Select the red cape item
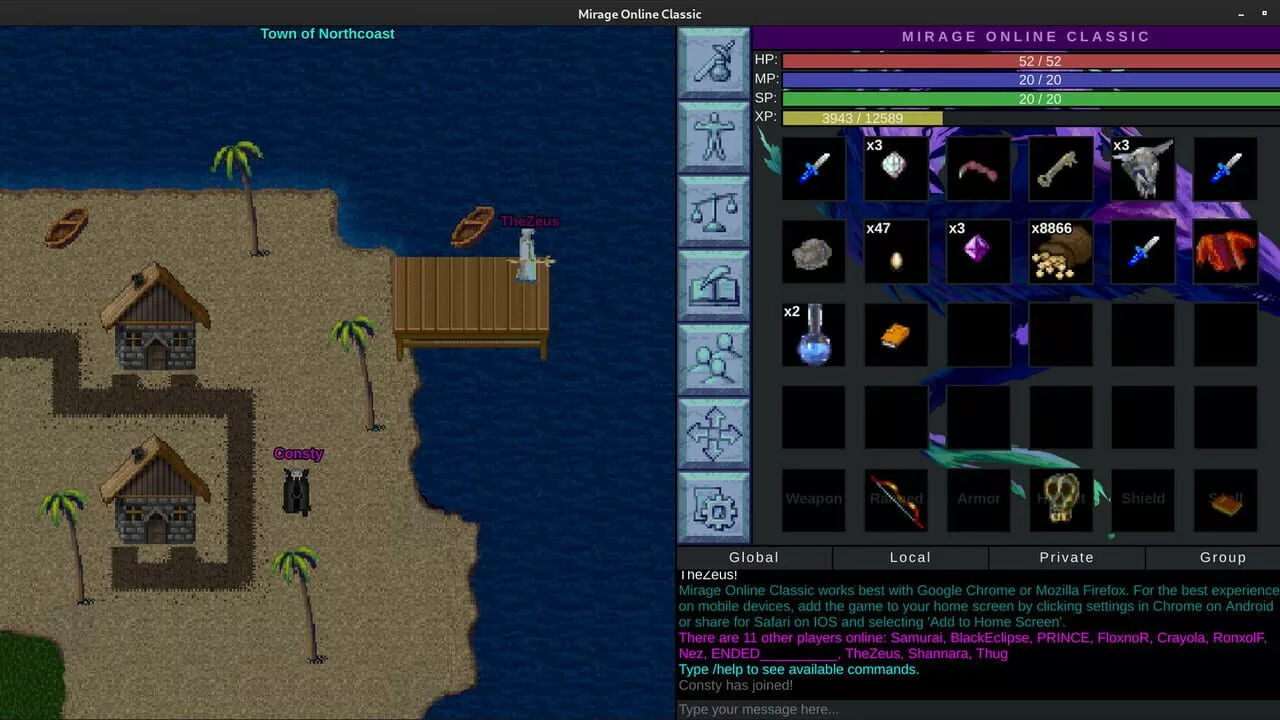Screen dimensions: 1280x720 pos(1226,252)
